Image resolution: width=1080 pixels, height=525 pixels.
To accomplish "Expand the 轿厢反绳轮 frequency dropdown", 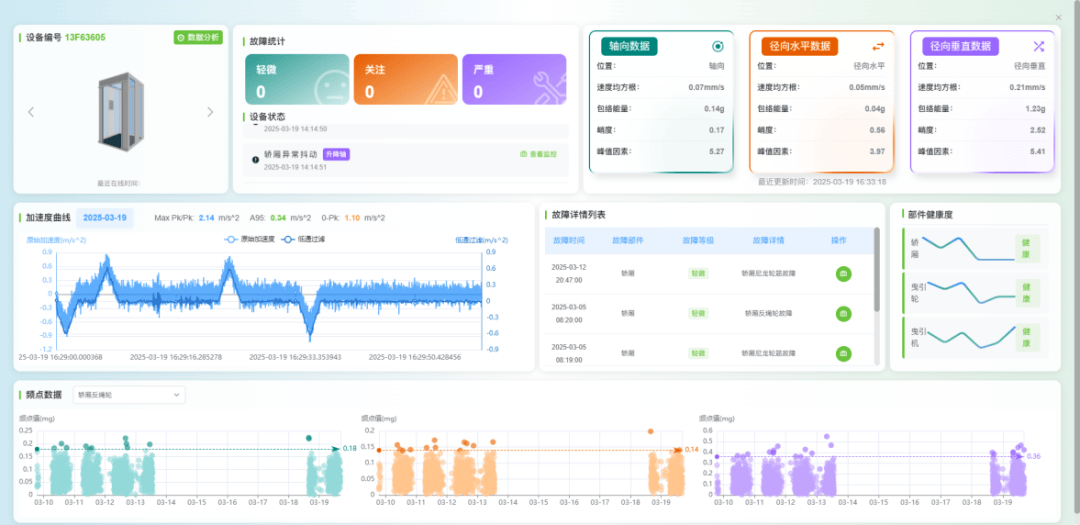I will tap(129, 394).
